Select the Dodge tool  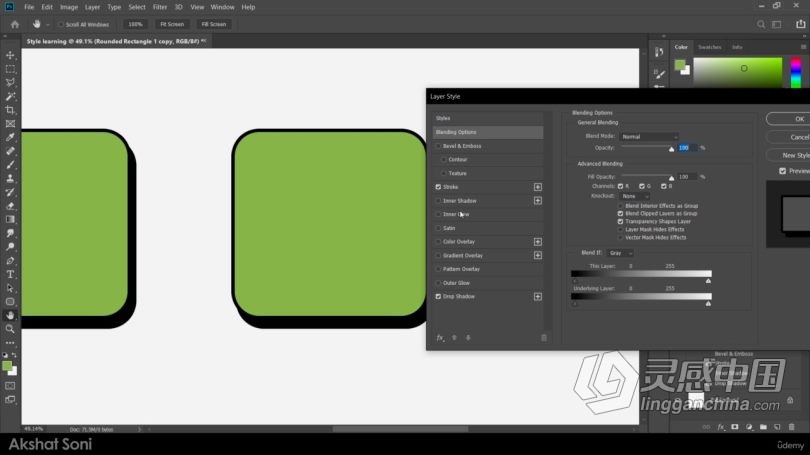tap(10, 247)
